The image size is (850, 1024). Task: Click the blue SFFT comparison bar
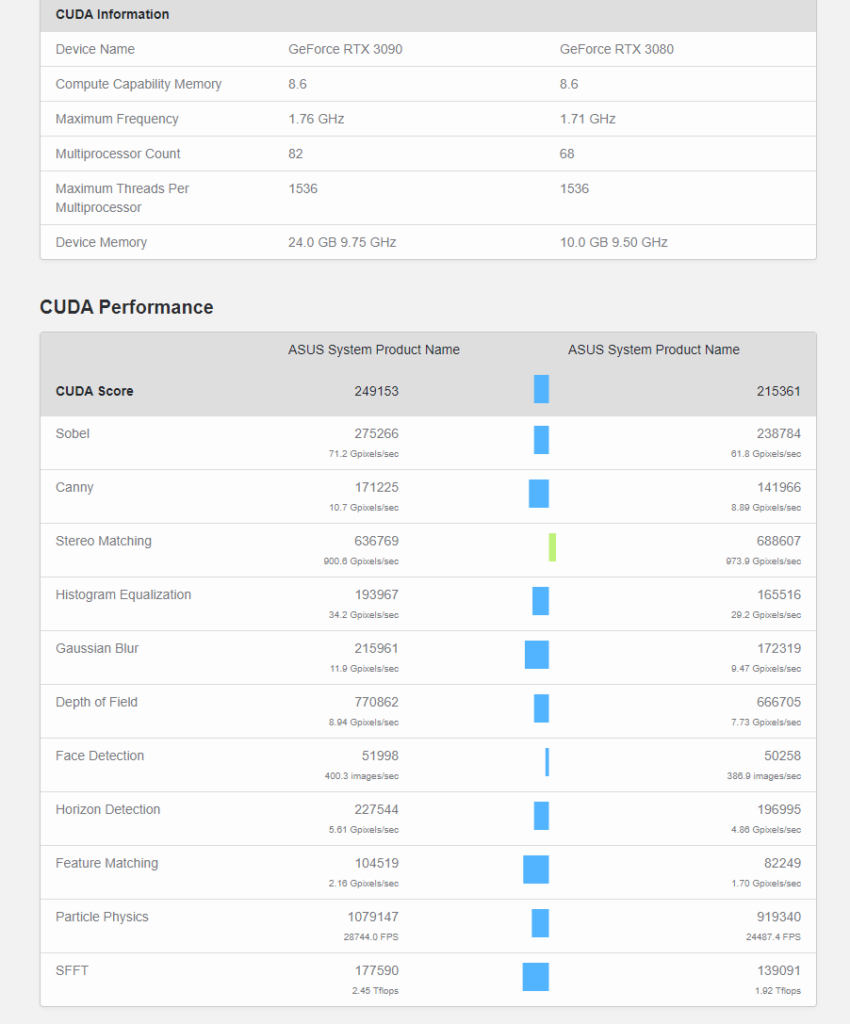[x=536, y=977]
